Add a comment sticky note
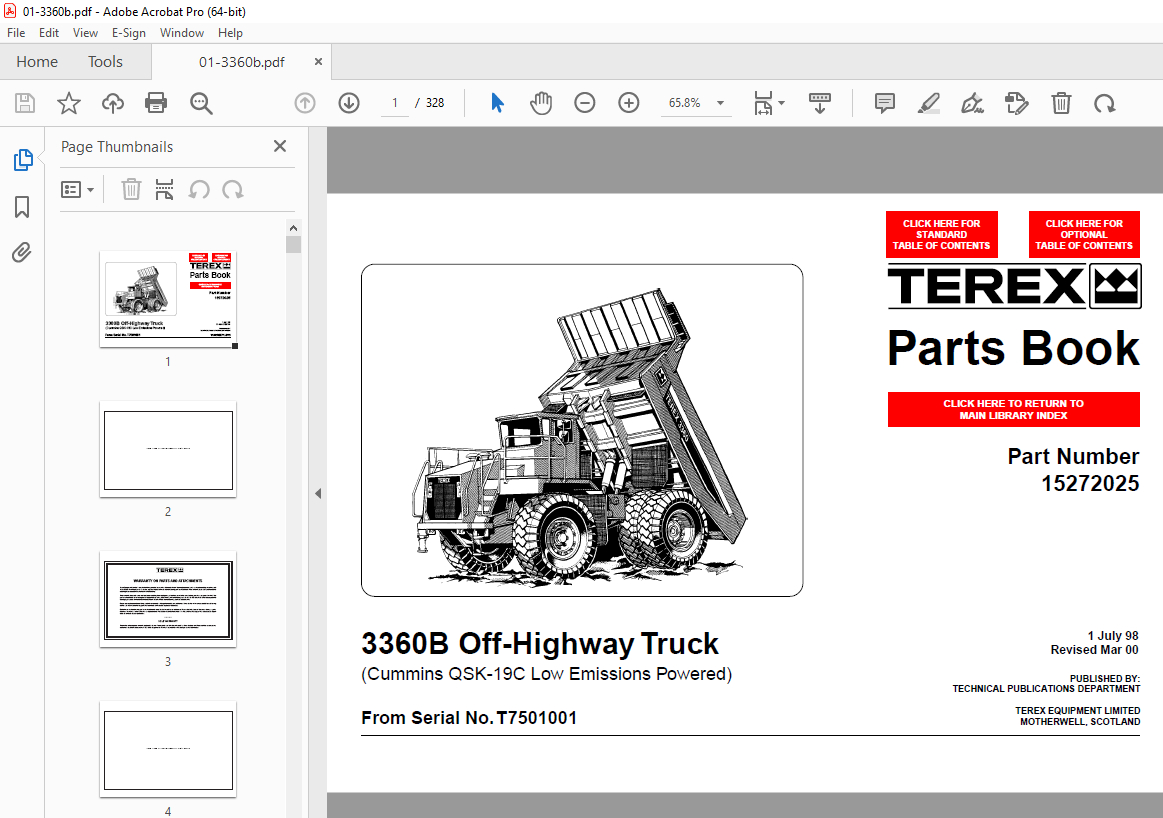The width and height of the screenshot is (1163, 818). coord(884,103)
